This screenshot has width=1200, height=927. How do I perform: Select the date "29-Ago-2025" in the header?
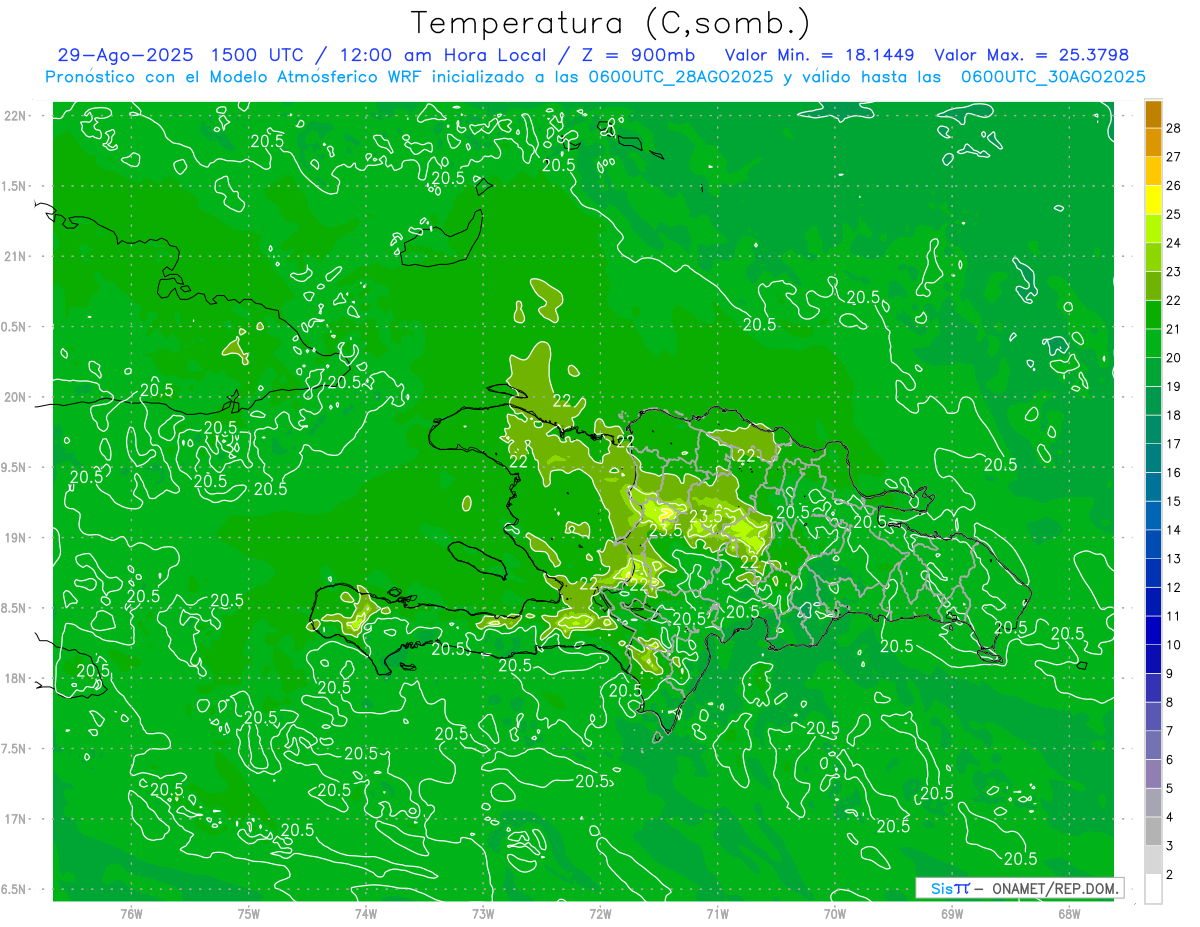click(x=125, y=55)
